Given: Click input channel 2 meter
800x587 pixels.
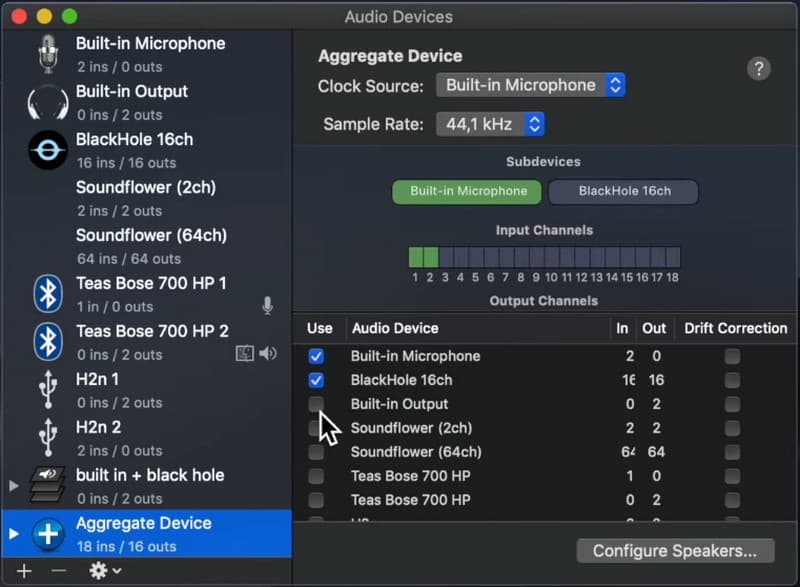Looking at the screenshot, I should coord(431,257).
